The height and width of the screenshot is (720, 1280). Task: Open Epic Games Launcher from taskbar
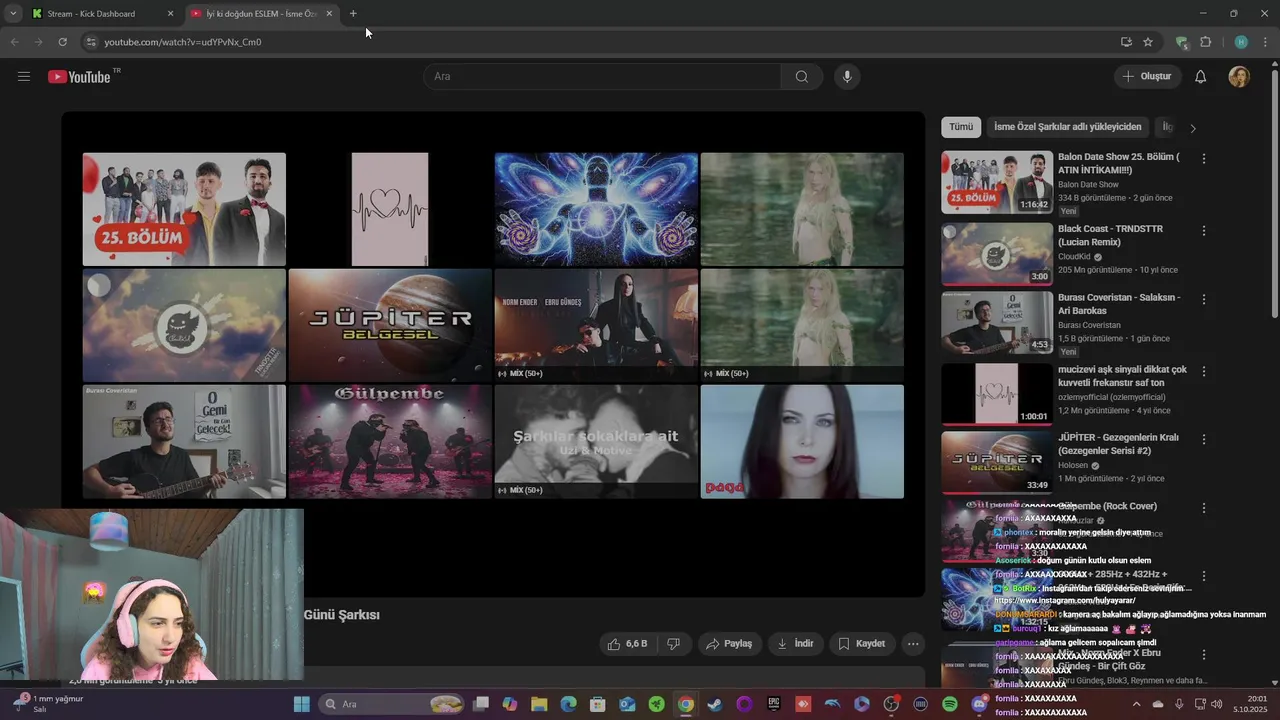[x=773, y=704]
